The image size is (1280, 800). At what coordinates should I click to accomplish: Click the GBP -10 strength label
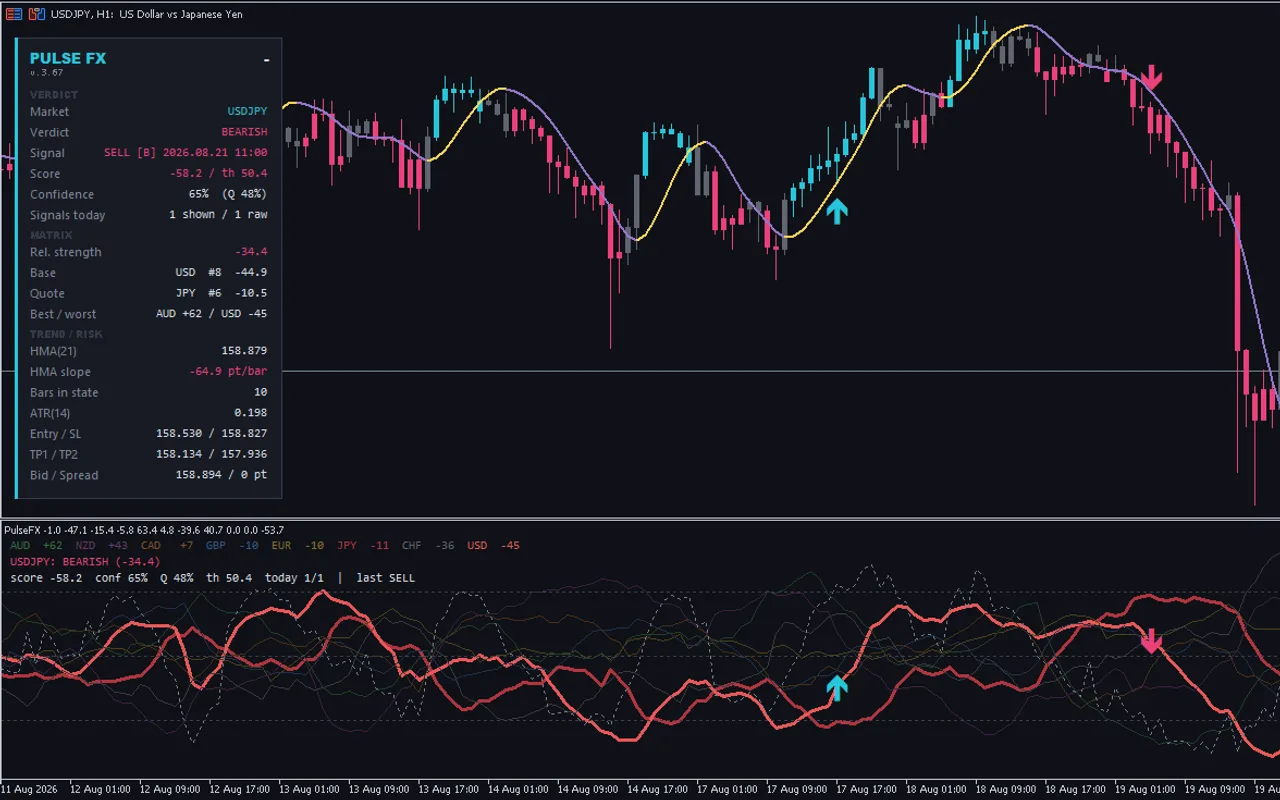232,546
